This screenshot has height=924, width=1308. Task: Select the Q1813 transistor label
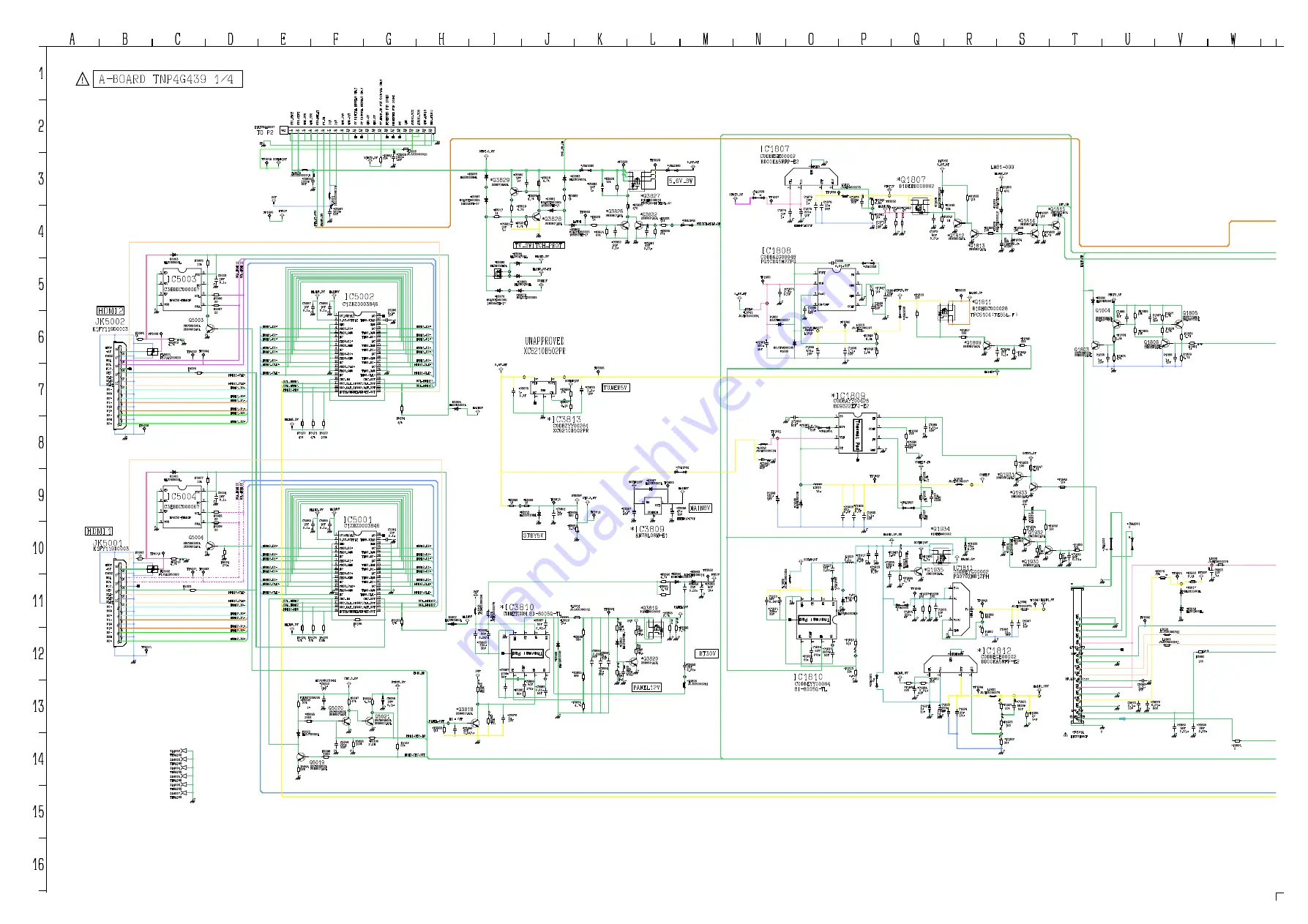point(976,246)
